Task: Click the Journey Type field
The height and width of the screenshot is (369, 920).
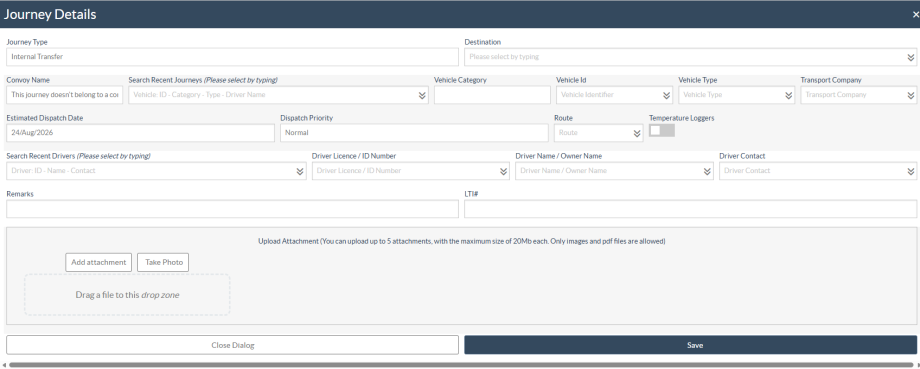Action: coord(232,57)
